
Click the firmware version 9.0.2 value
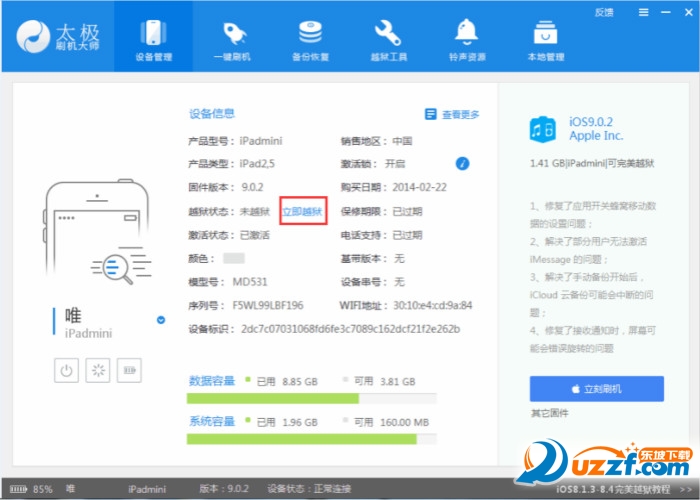click(253, 188)
